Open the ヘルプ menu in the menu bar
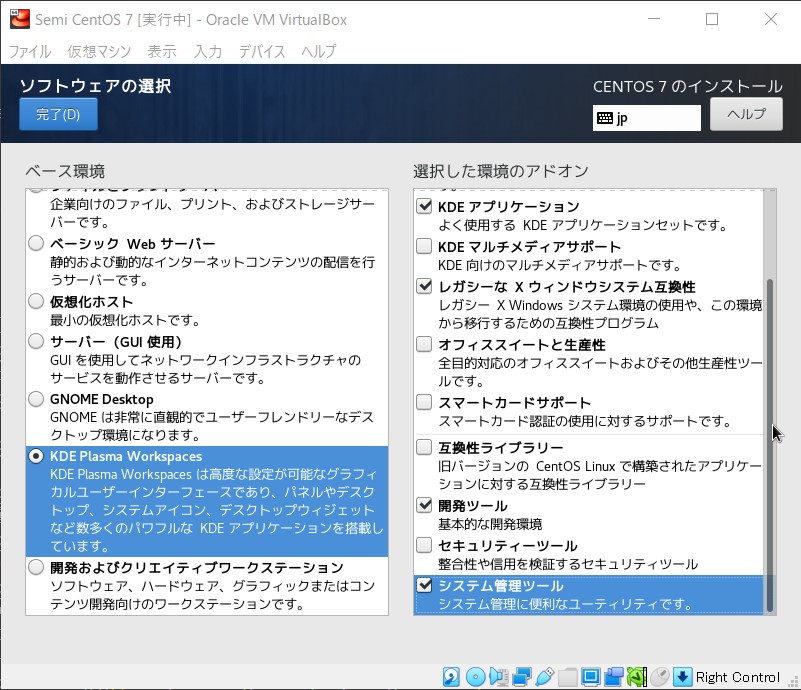This screenshot has height=690, width=801. pos(319,51)
